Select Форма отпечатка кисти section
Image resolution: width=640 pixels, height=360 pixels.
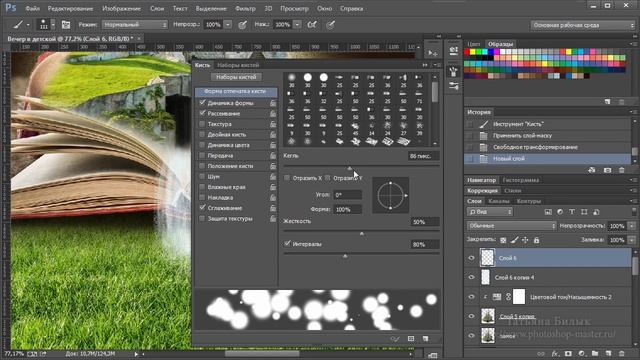pos(236,91)
